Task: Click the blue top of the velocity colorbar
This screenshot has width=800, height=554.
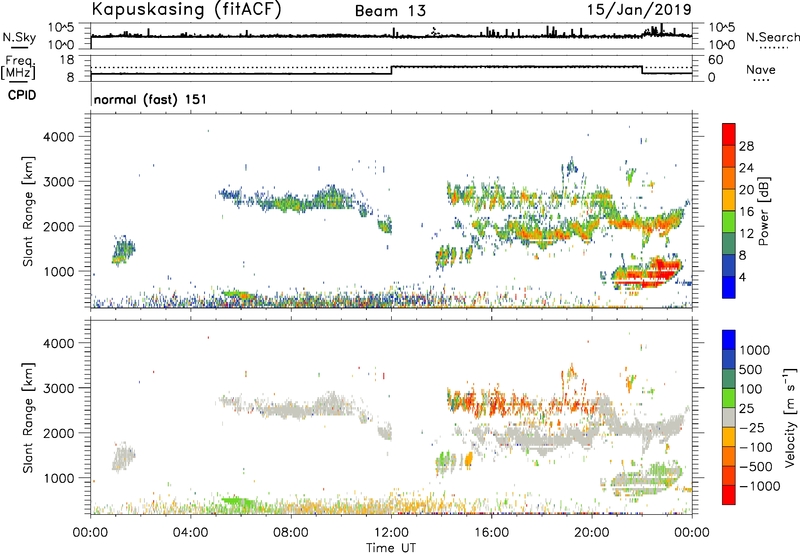Action: click(729, 340)
